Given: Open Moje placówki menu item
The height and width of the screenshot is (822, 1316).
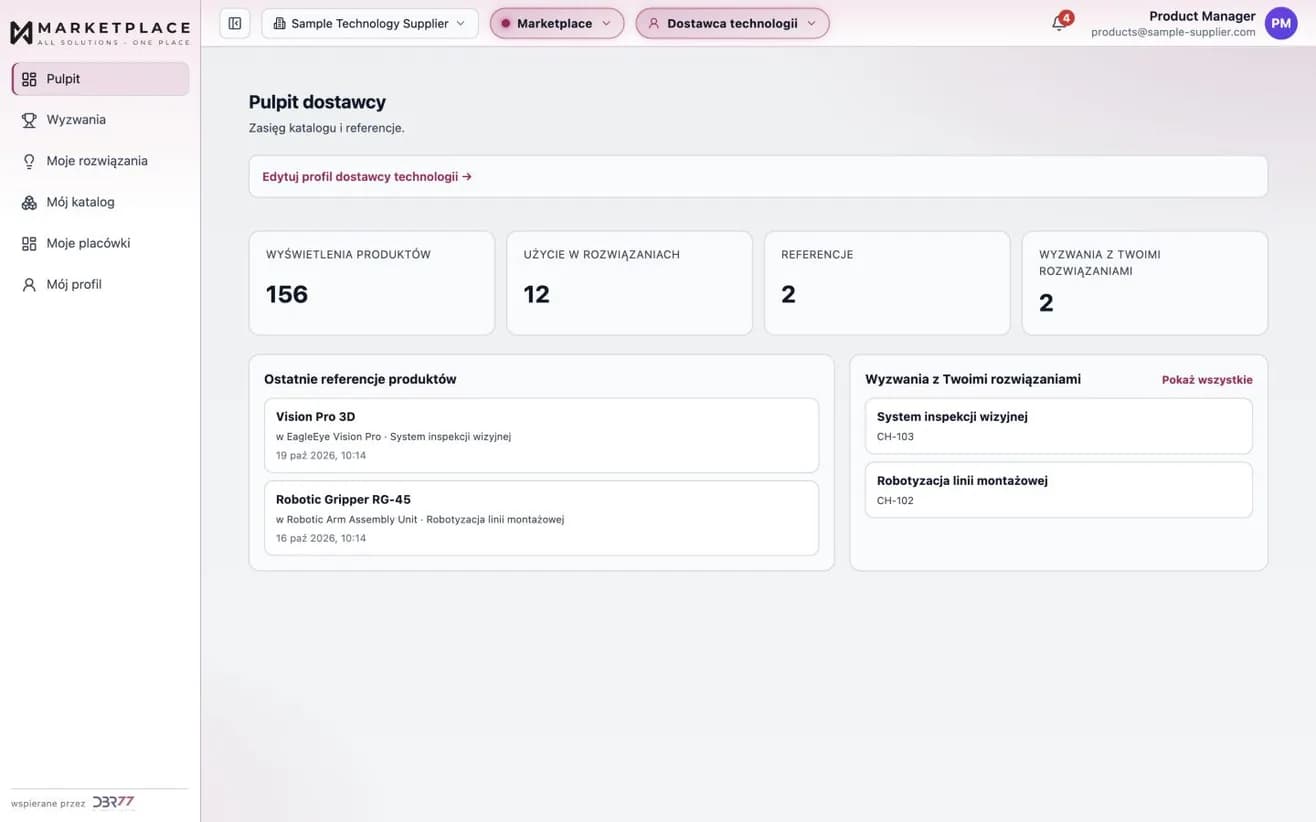Looking at the screenshot, I should click(100, 243).
